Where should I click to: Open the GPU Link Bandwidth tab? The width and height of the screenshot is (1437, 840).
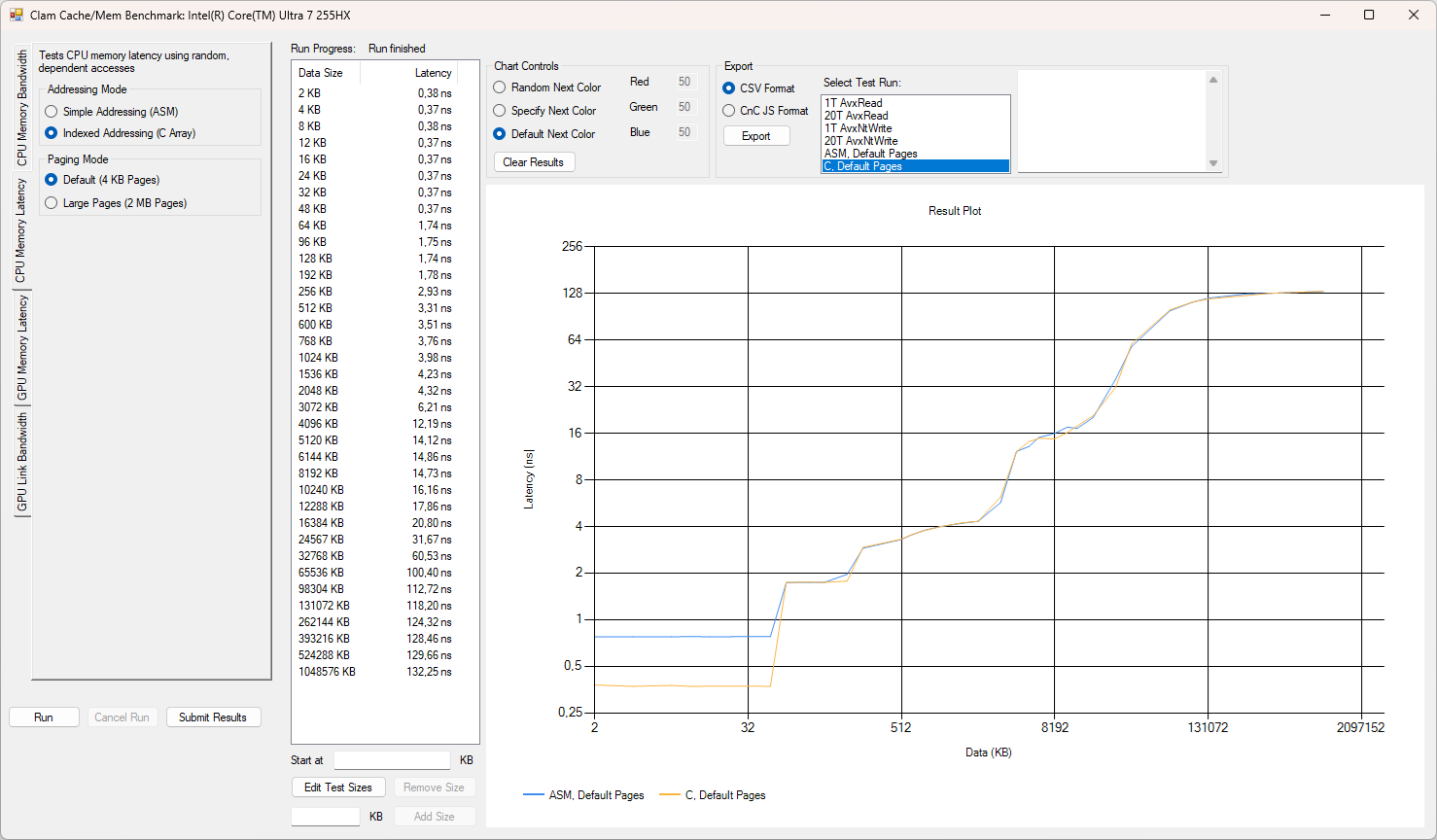click(21, 462)
